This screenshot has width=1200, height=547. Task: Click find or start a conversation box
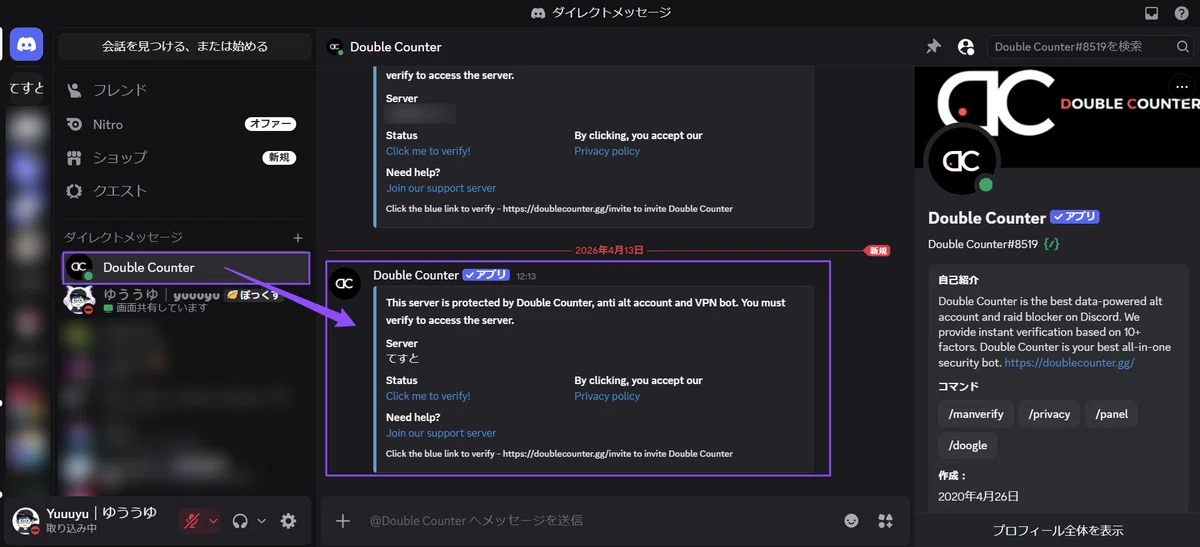[x=185, y=46]
